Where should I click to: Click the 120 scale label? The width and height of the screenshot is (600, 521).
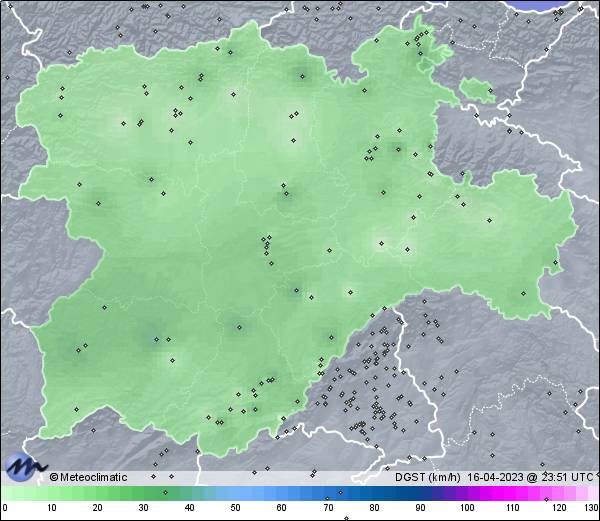click(559, 508)
